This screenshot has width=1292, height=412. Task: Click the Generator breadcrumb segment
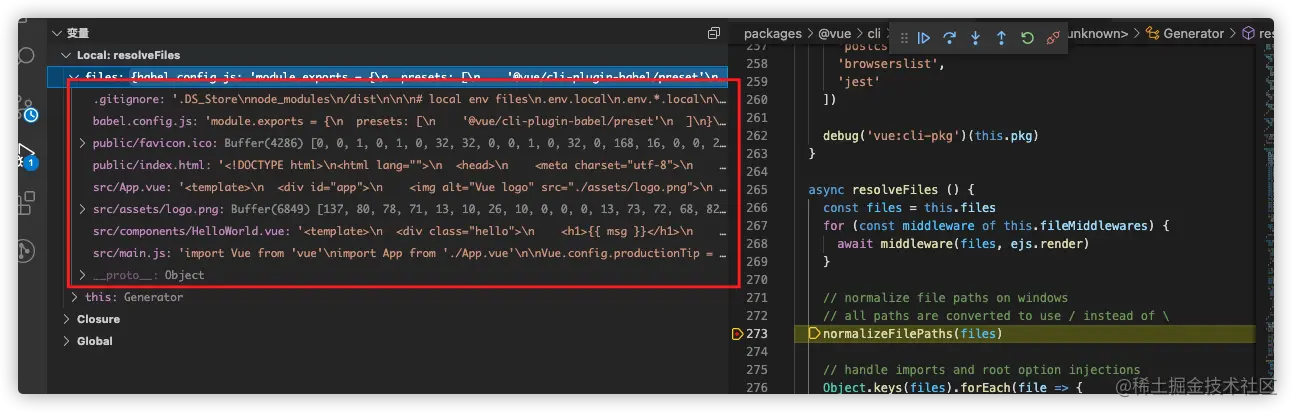(1193, 34)
